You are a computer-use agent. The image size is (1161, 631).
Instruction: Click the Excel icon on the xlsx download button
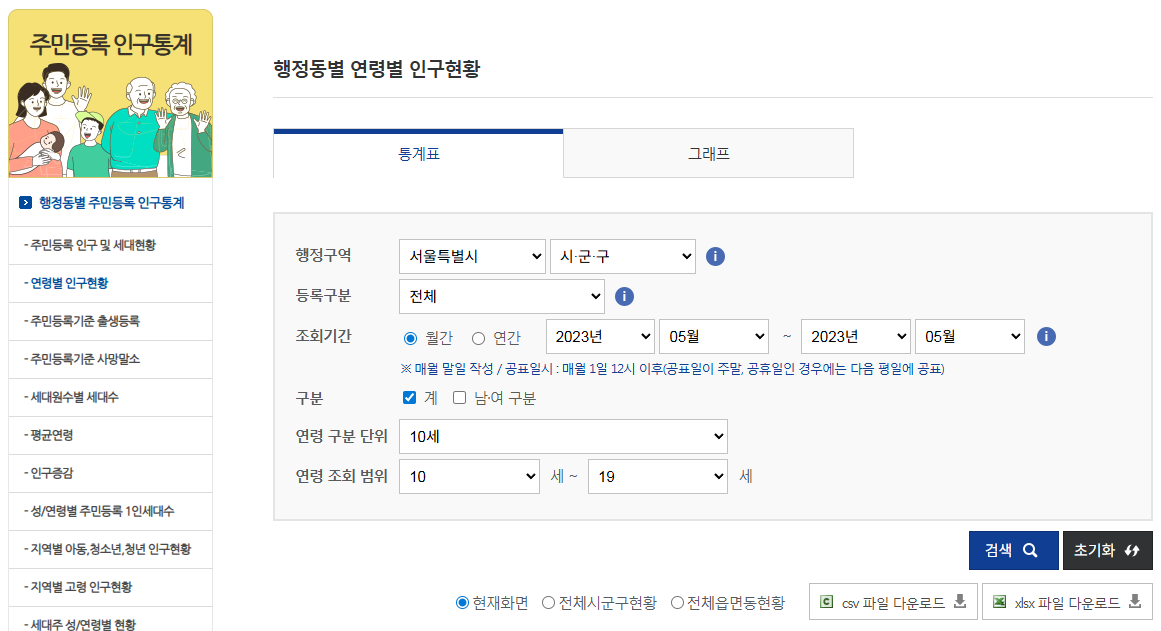pos(997,601)
